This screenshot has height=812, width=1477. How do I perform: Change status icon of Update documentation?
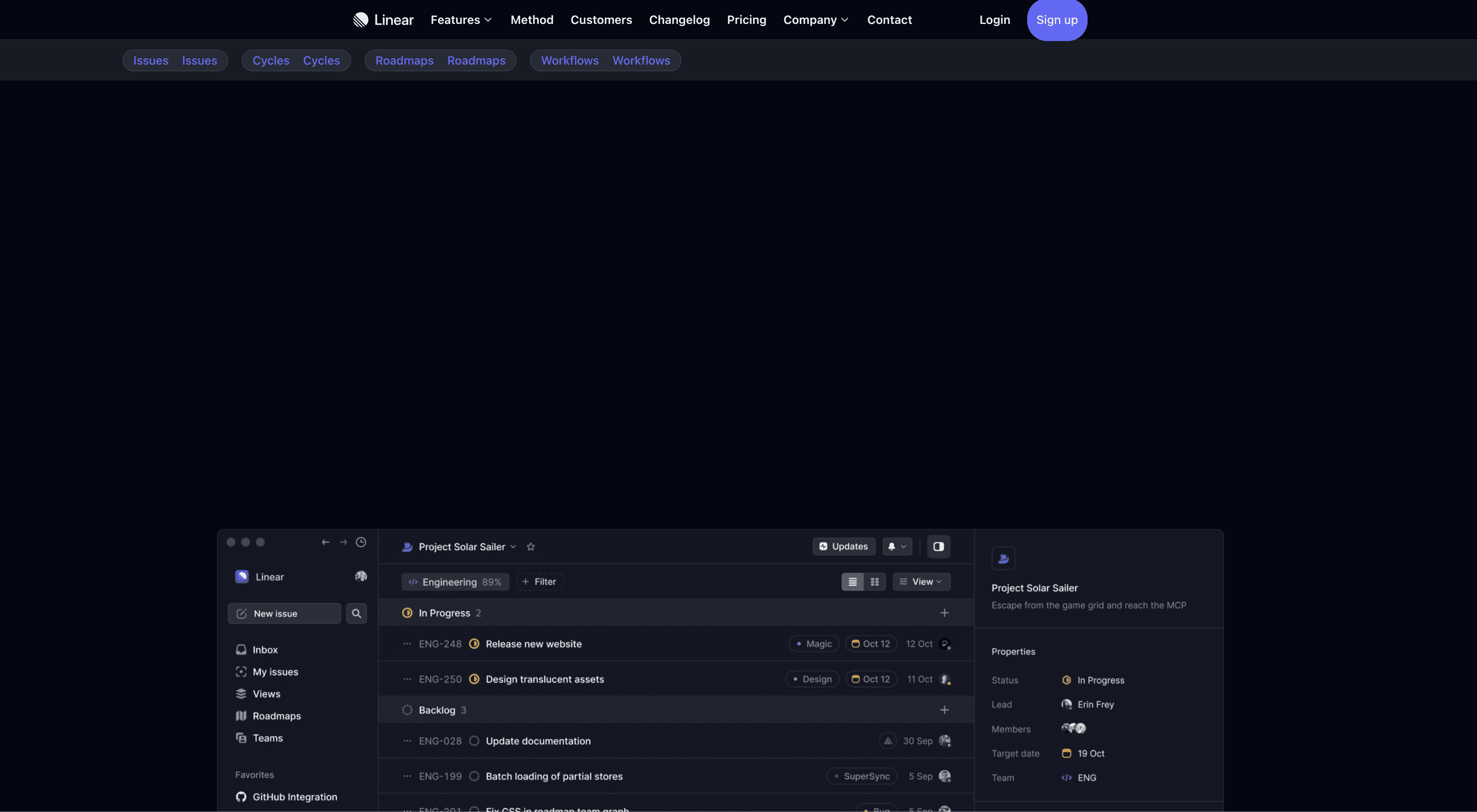[474, 741]
